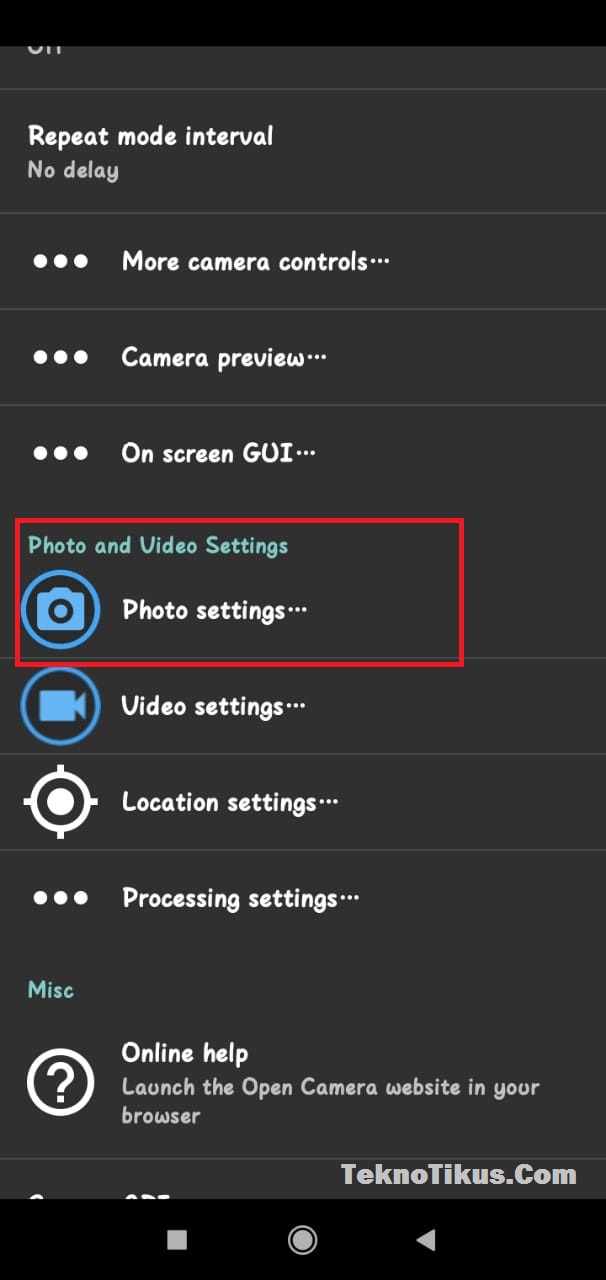The height and width of the screenshot is (1280, 606).
Task: Tap the three dots beside More camera controls
Action: [x=60, y=262]
